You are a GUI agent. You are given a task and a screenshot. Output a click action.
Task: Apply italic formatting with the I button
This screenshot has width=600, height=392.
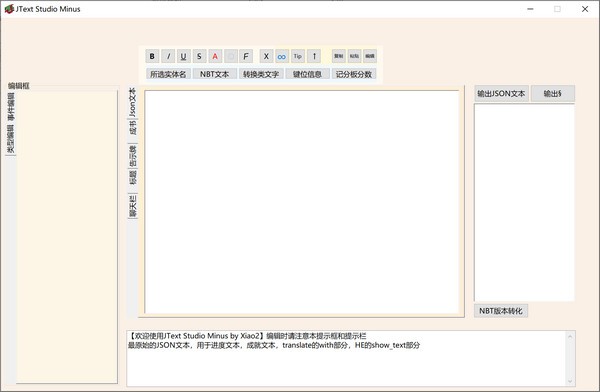click(x=168, y=56)
